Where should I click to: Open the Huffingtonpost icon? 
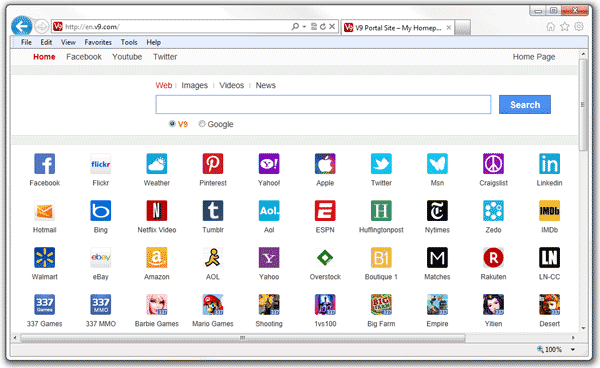381,211
